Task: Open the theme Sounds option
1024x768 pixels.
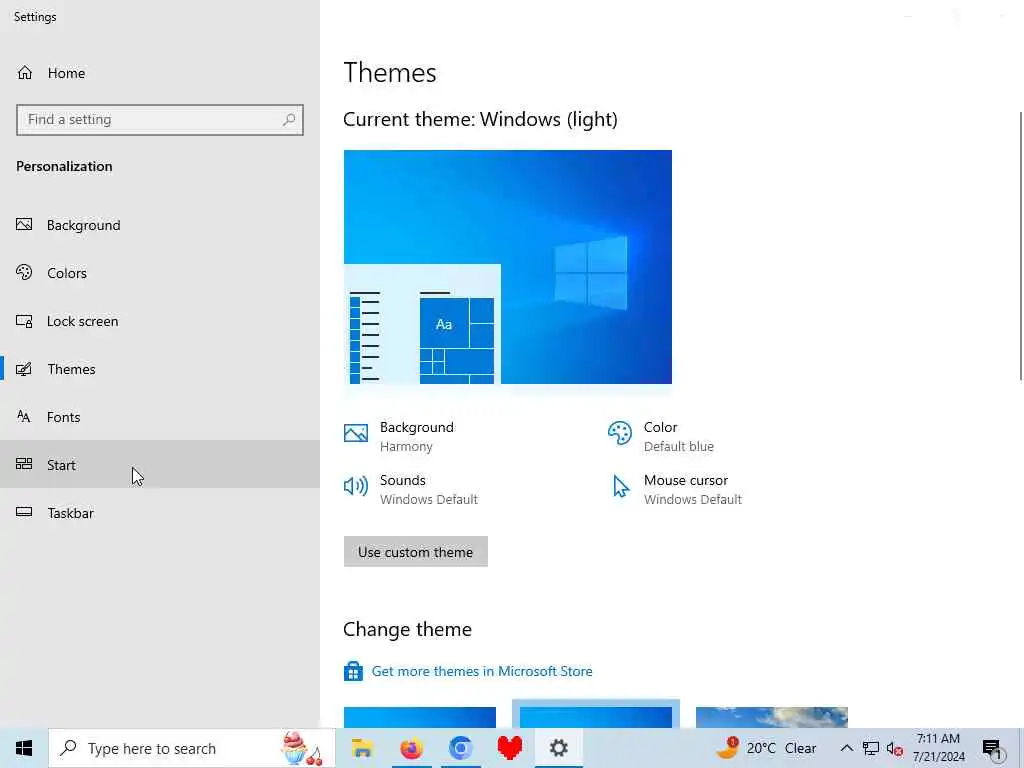Action: [x=411, y=489]
